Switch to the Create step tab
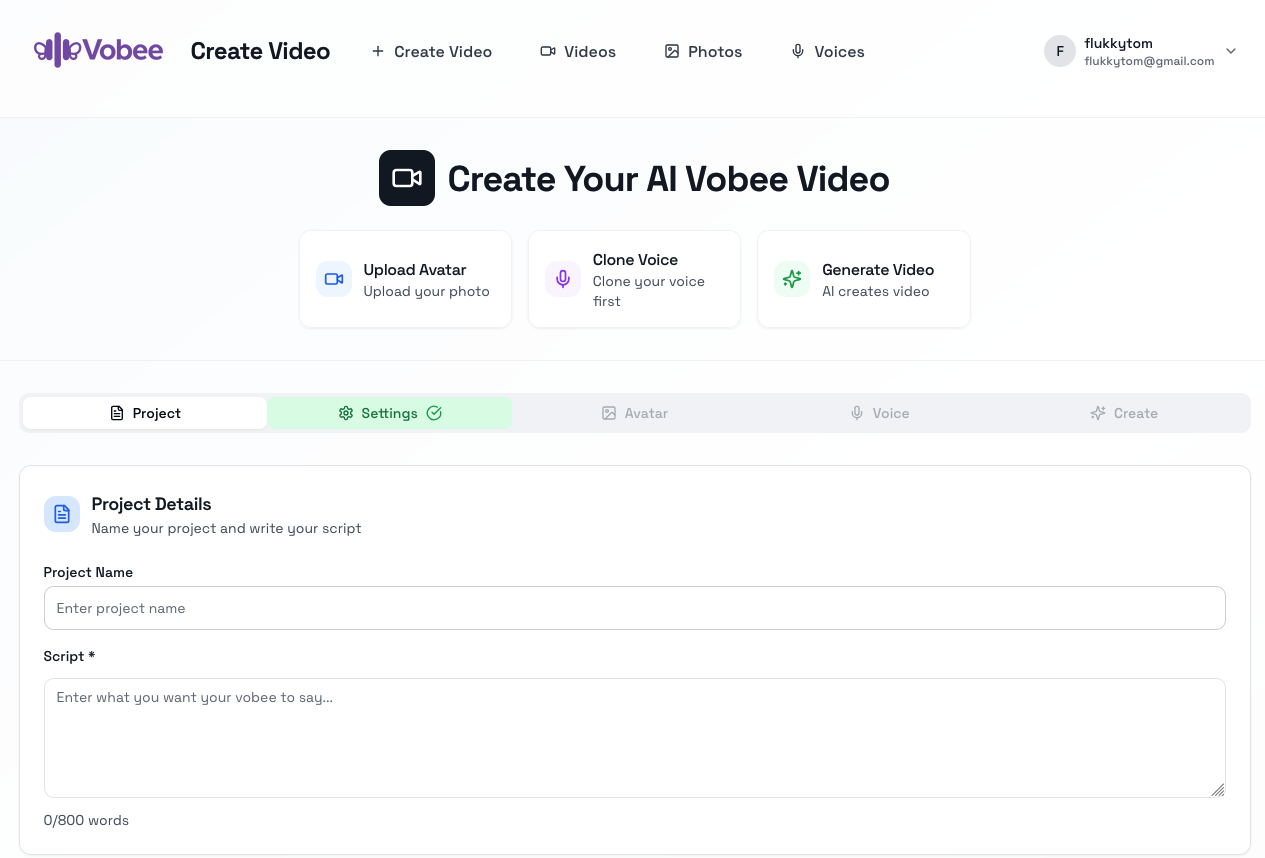The height and width of the screenshot is (858, 1265). tap(1124, 413)
